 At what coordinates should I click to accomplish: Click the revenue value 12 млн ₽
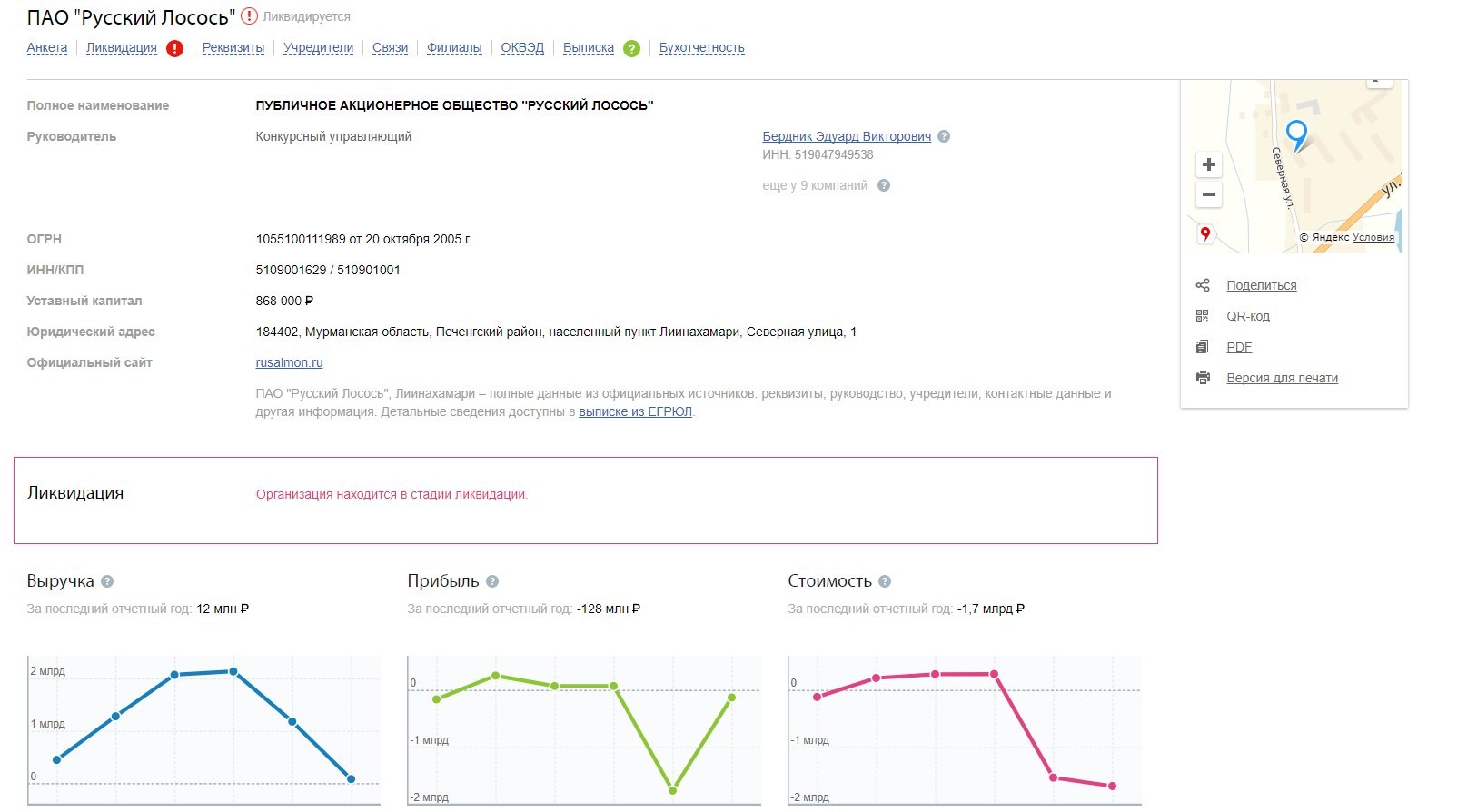(x=223, y=609)
